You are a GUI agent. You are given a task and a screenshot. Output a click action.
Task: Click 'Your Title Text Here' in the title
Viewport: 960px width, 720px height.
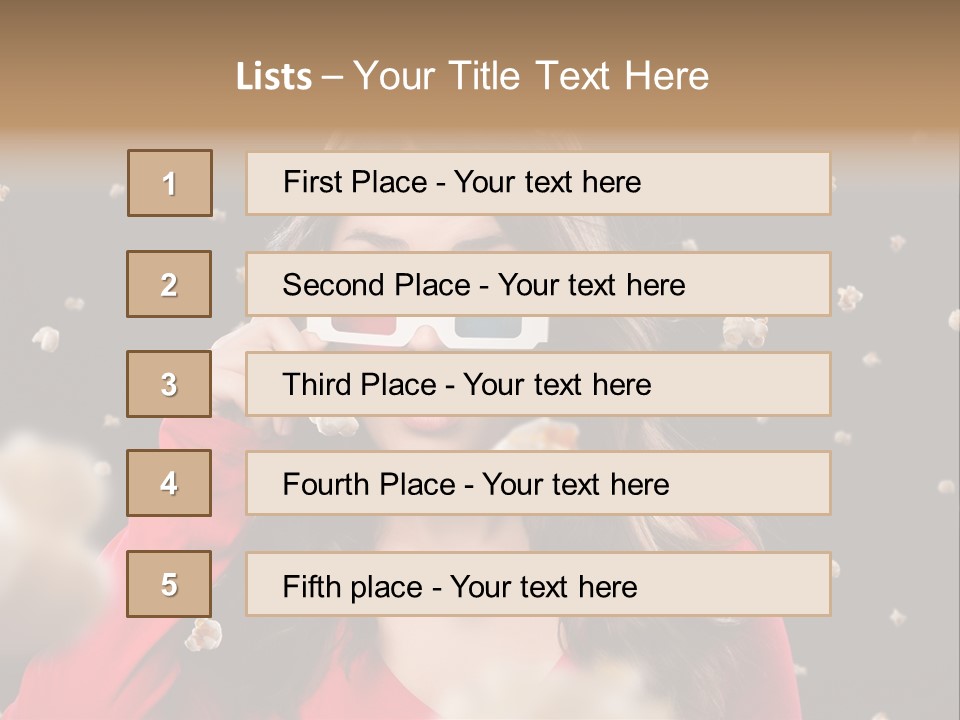[531, 77]
